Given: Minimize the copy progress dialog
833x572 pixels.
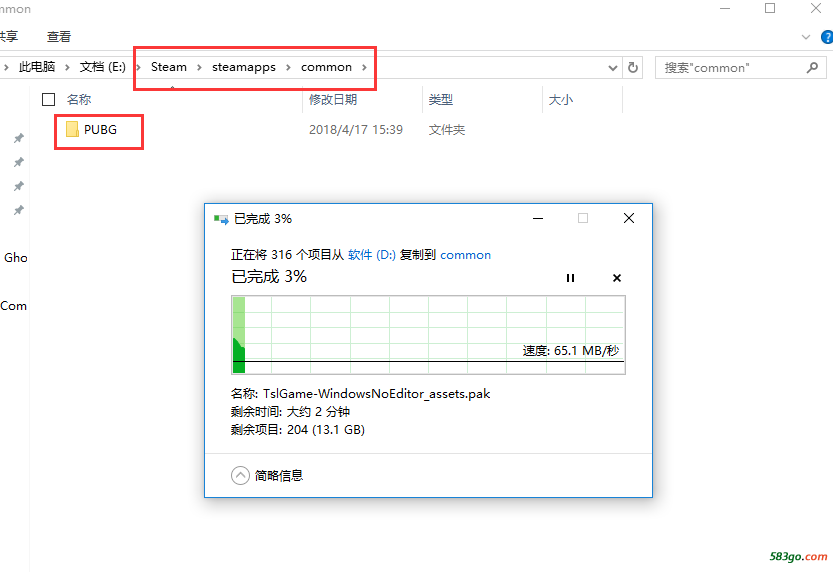Looking at the screenshot, I should (538, 218).
